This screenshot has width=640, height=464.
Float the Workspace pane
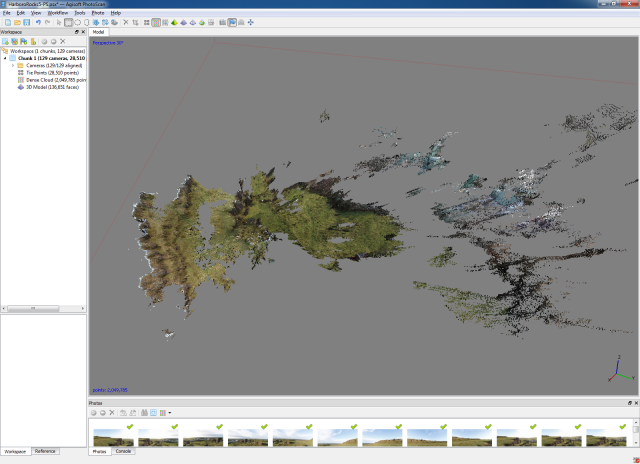click(x=77, y=32)
